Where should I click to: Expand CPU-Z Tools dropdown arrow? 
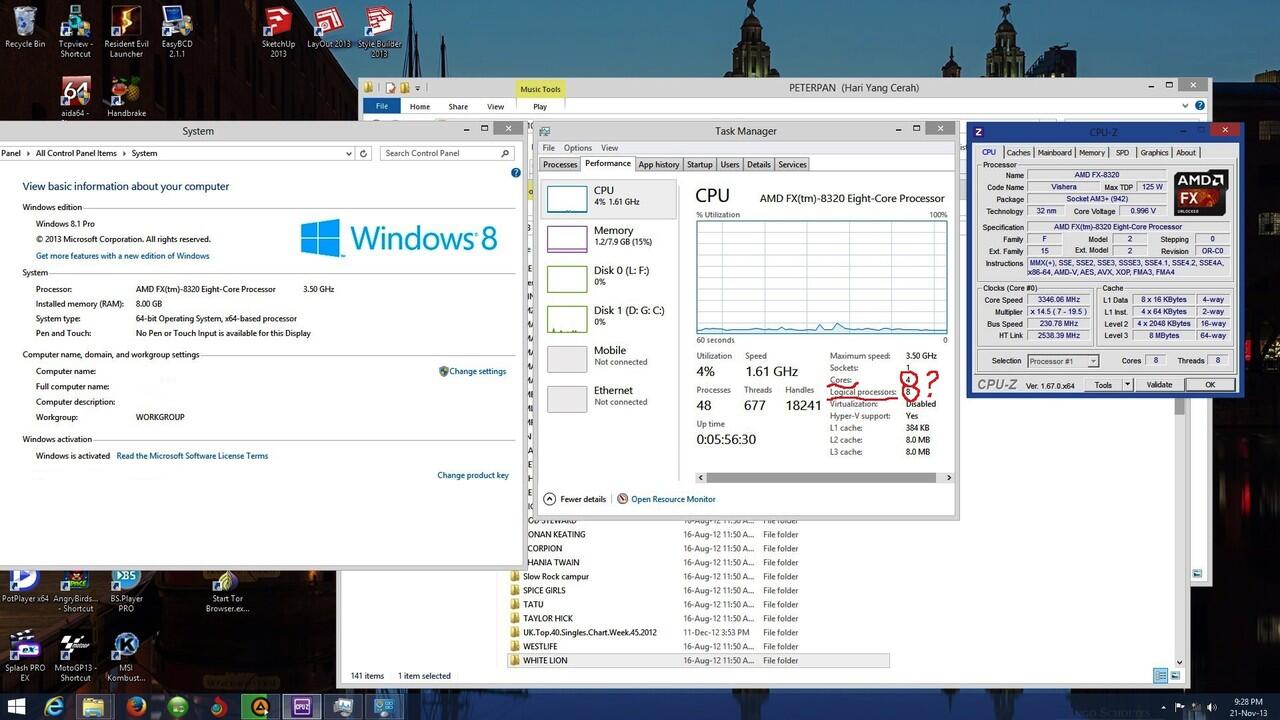tap(1128, 384)
